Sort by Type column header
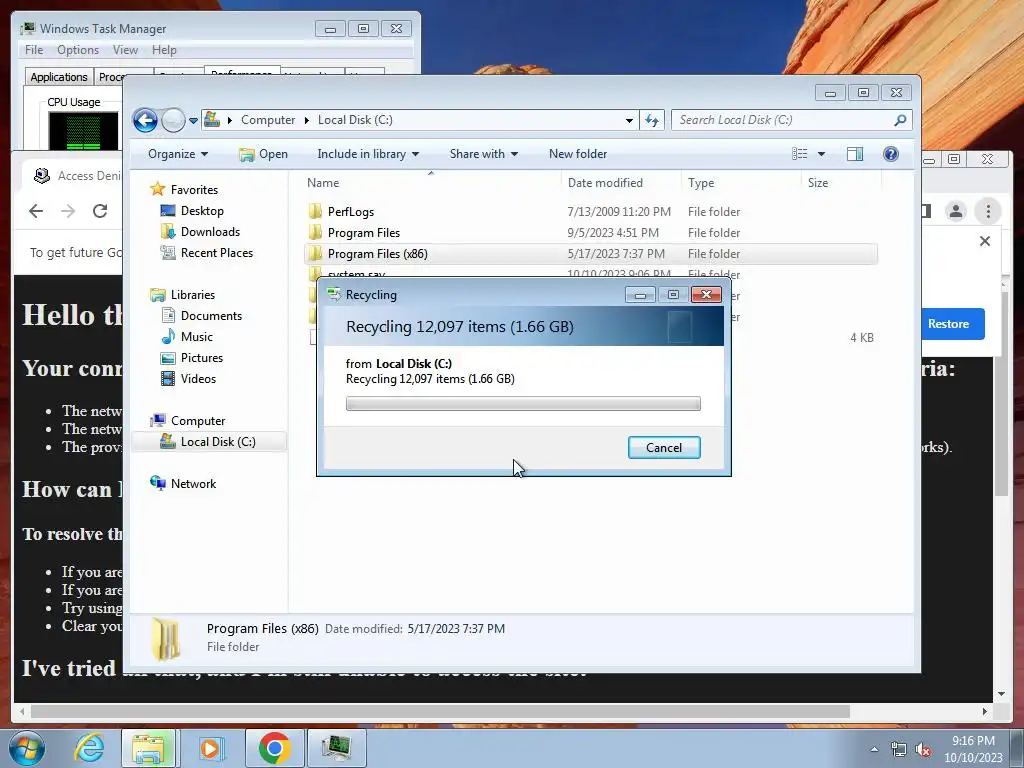This screenshot has height=768, width=1024. [x=701, y=183]
